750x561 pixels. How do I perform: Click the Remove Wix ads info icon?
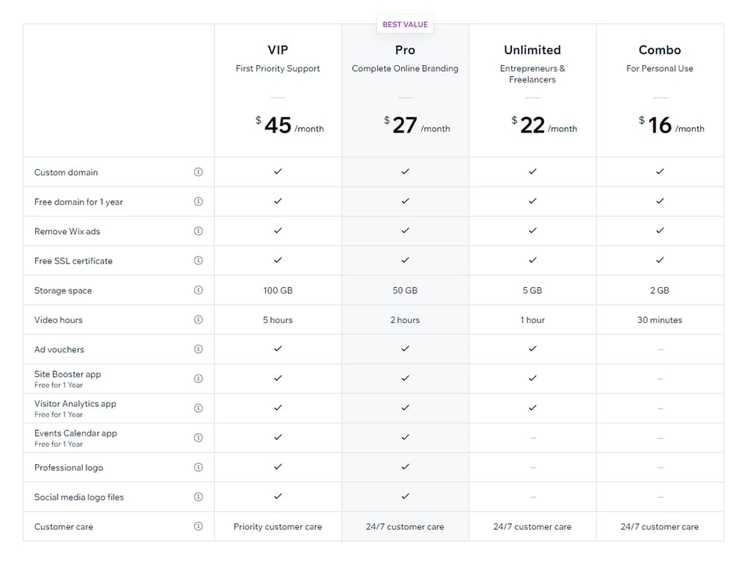198,231
